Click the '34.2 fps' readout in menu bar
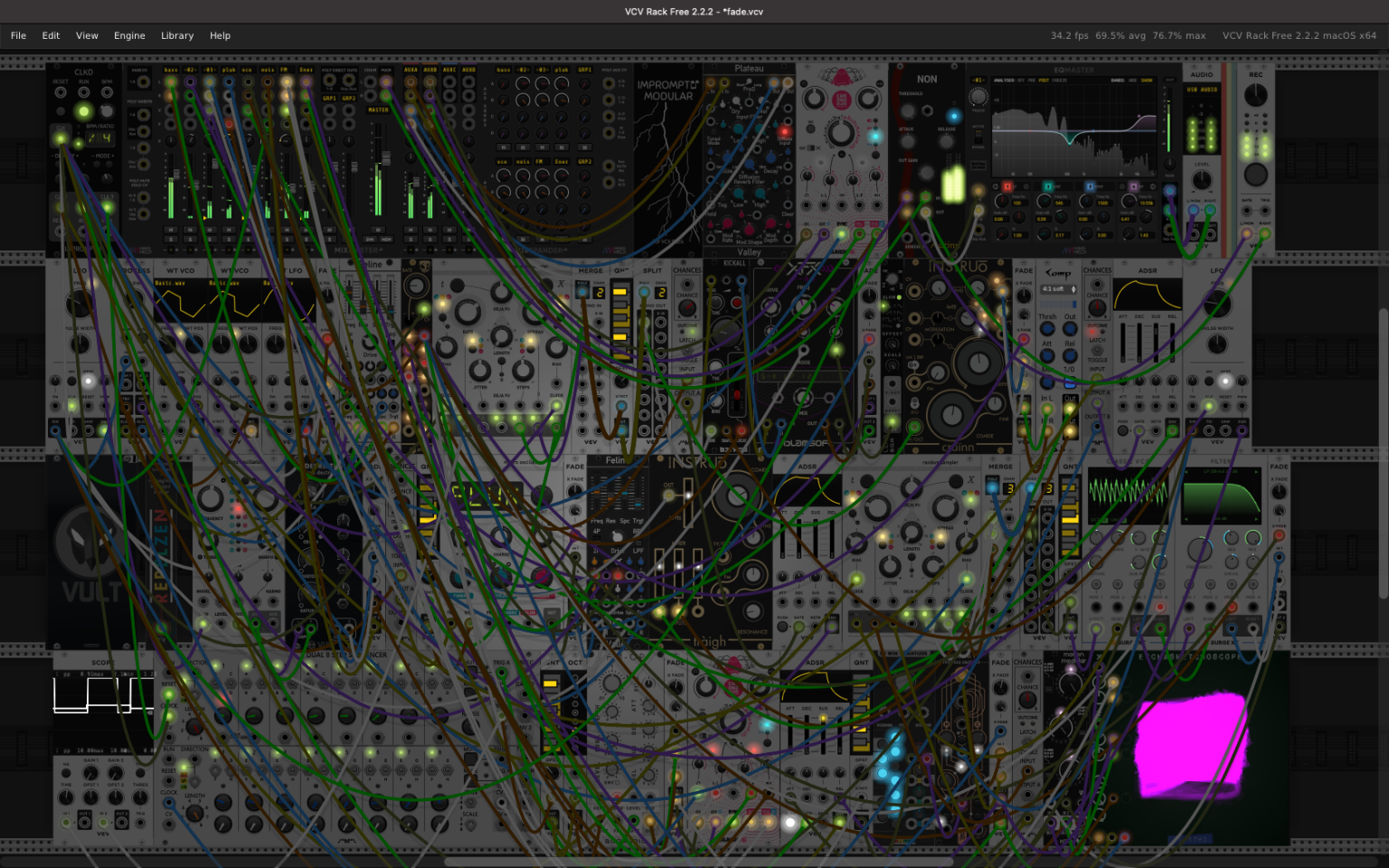Image resolution: width=1389 pixels, height=868 pixels. pos(1069,36)
